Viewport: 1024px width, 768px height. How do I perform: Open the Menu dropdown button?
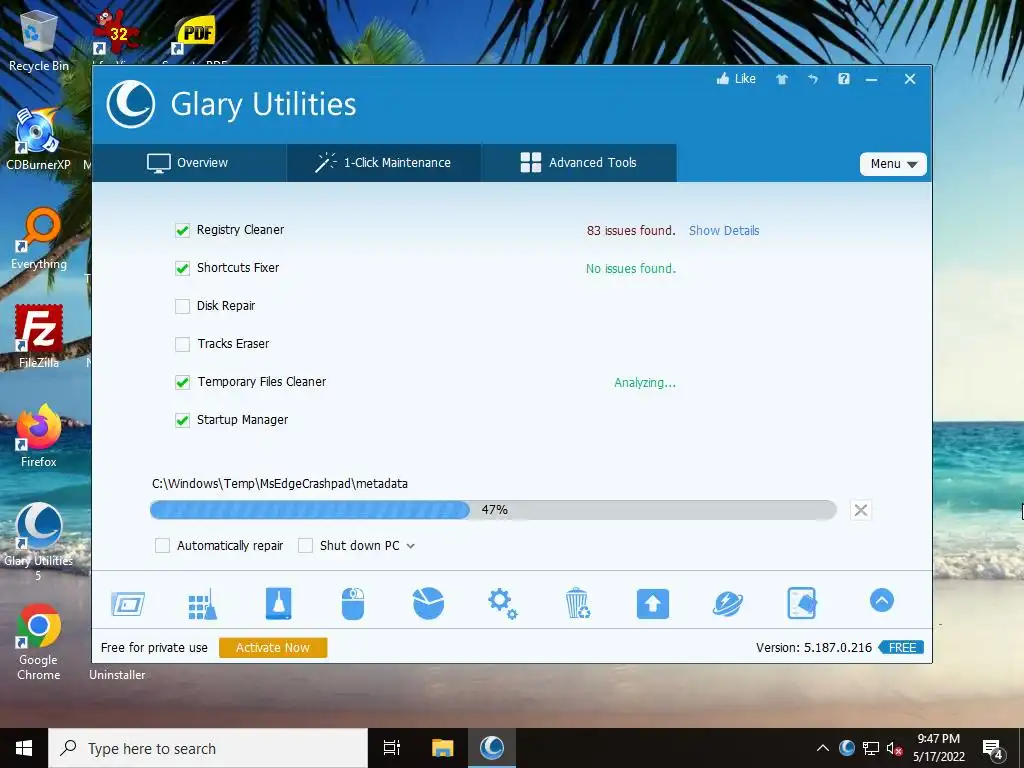pyautogui.click(x=893, y=164)
